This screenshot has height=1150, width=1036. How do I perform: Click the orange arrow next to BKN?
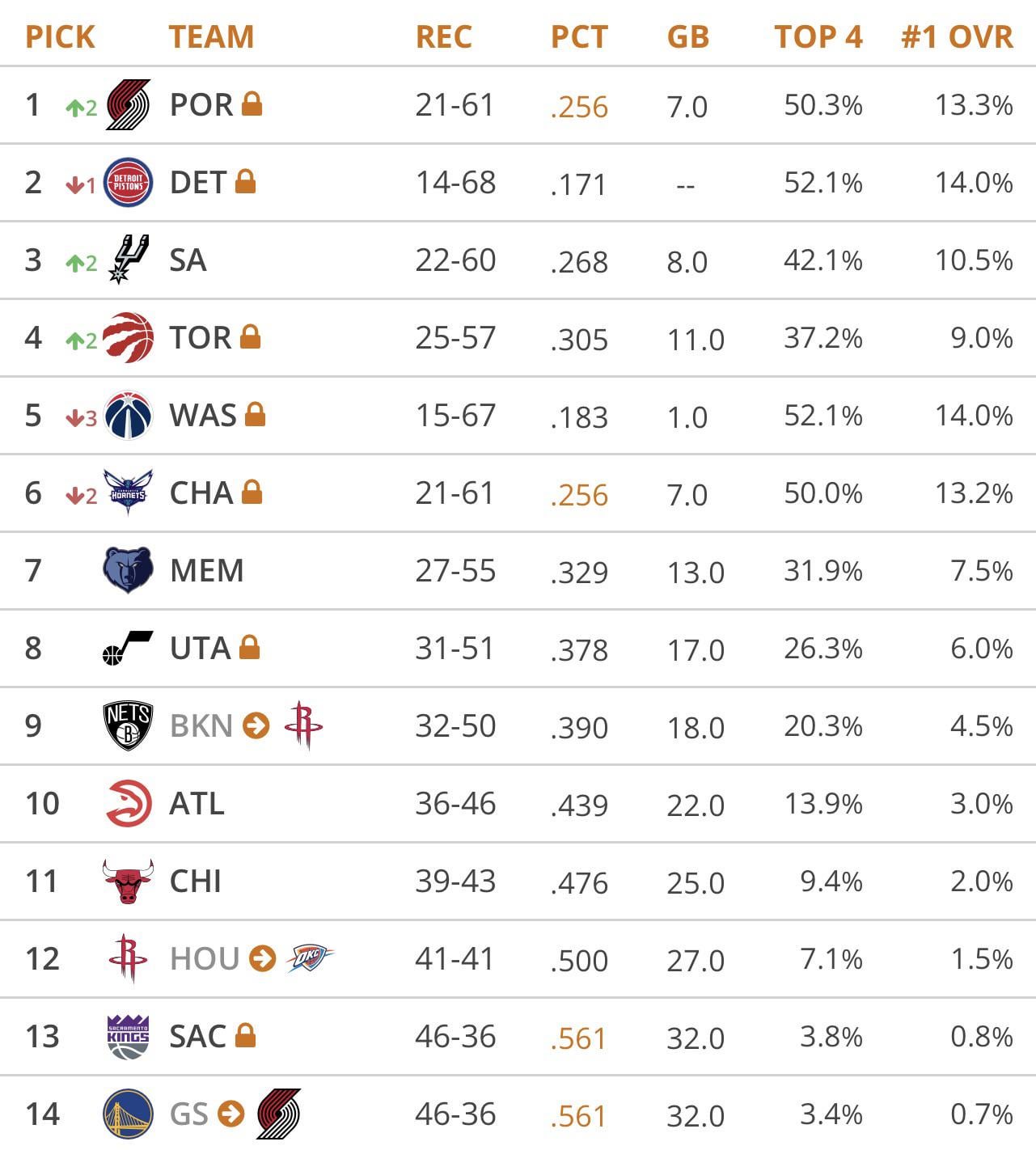click(x=256, y=725)
